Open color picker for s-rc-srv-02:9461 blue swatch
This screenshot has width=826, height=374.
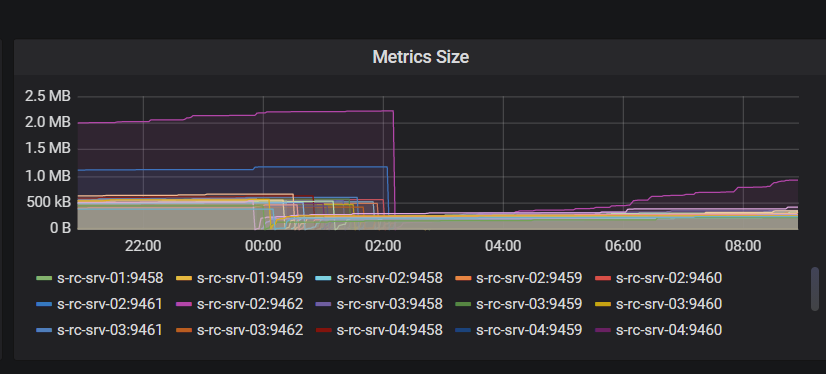tap(44, 304)
